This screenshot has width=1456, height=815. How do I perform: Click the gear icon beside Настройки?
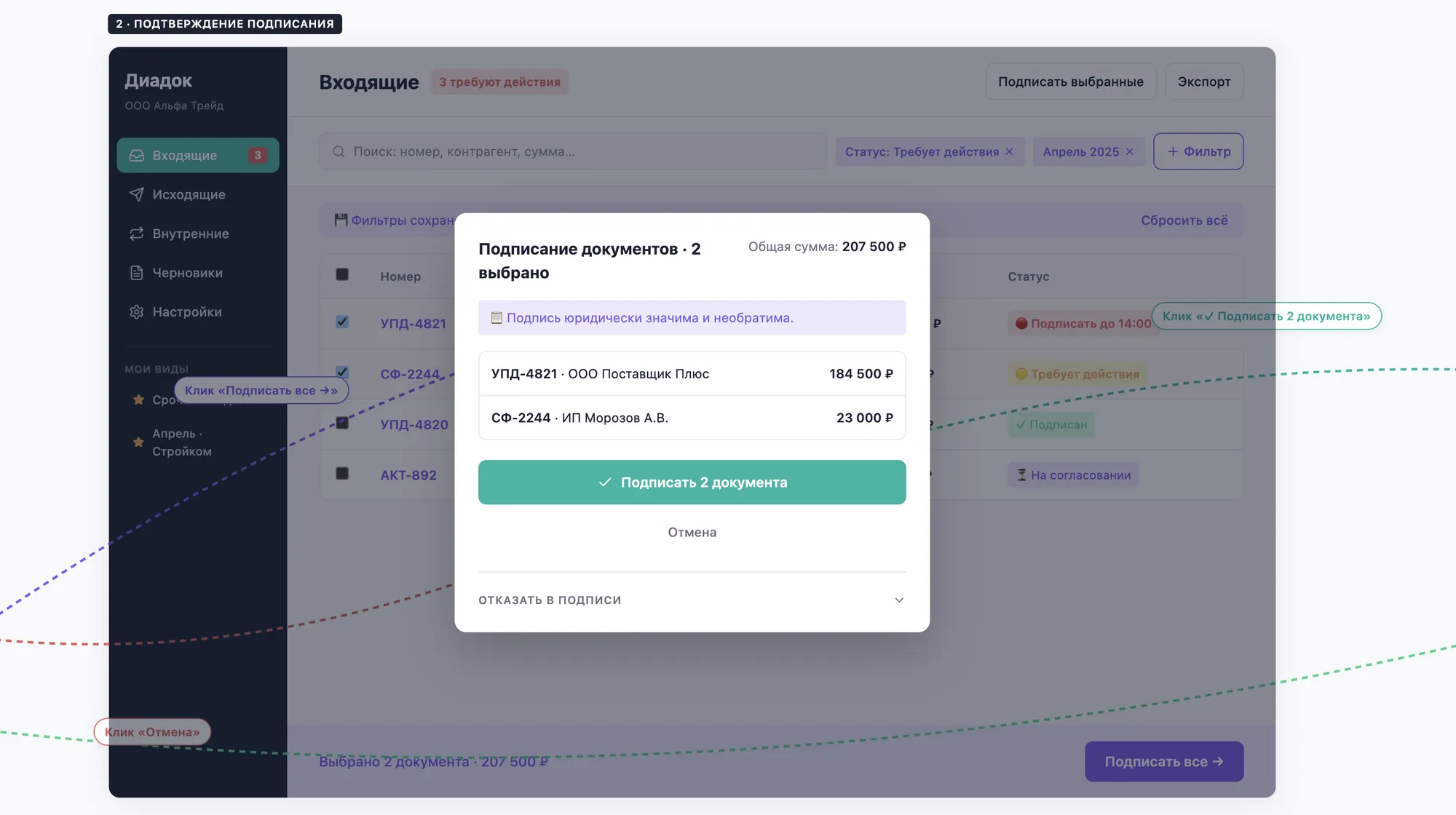(x=136, y=311)
